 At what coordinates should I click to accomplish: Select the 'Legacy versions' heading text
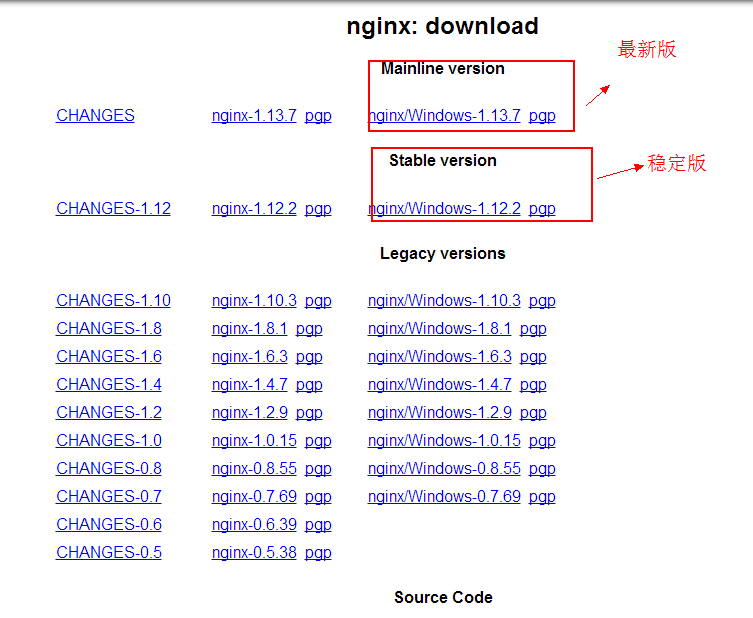(442, 254)
